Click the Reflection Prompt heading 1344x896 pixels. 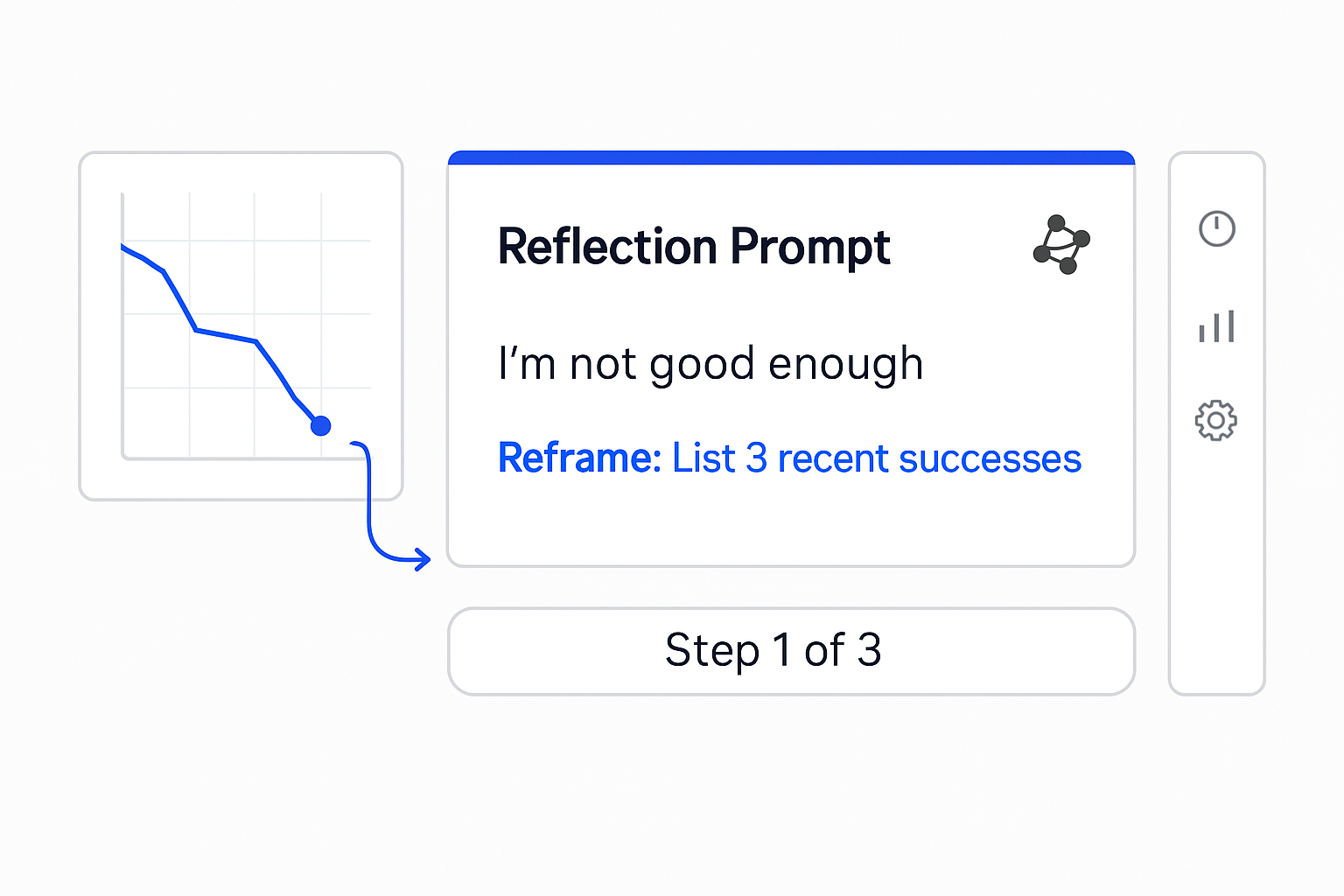click(694, 247)
